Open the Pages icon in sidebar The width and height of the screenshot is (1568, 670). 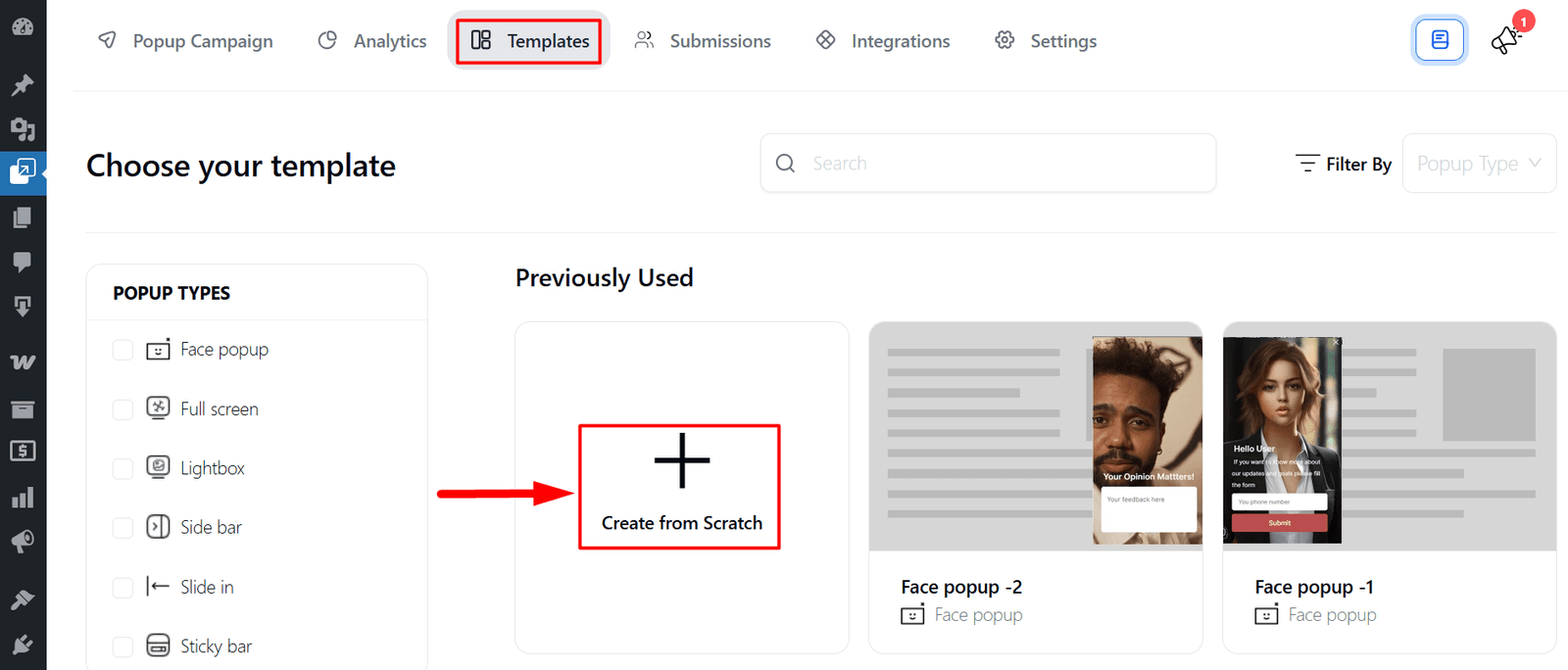pyautogui.click(x=23, y=217)
